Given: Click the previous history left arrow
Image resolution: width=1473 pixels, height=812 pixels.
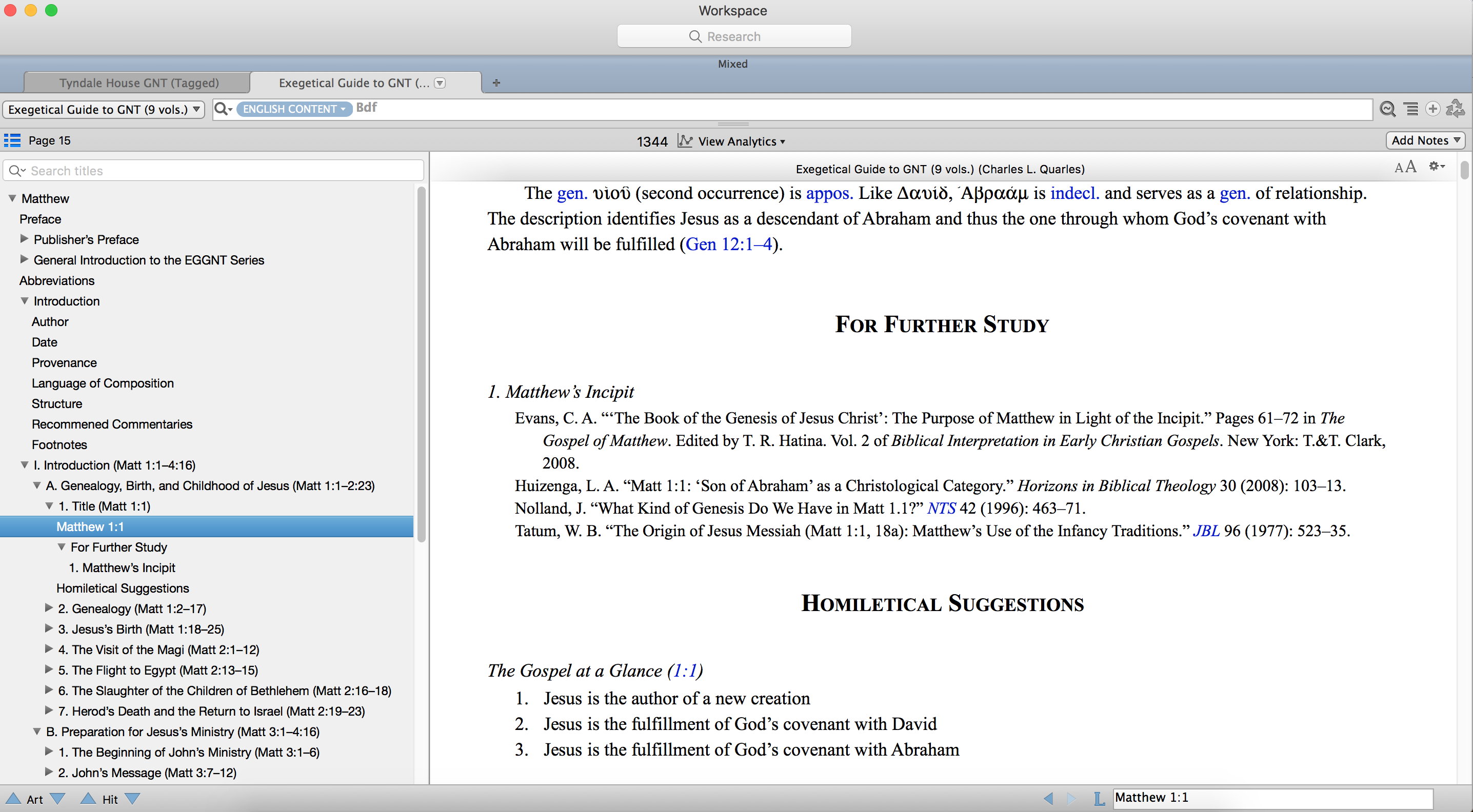Looking at the screenshot, I should (1048, 798).
